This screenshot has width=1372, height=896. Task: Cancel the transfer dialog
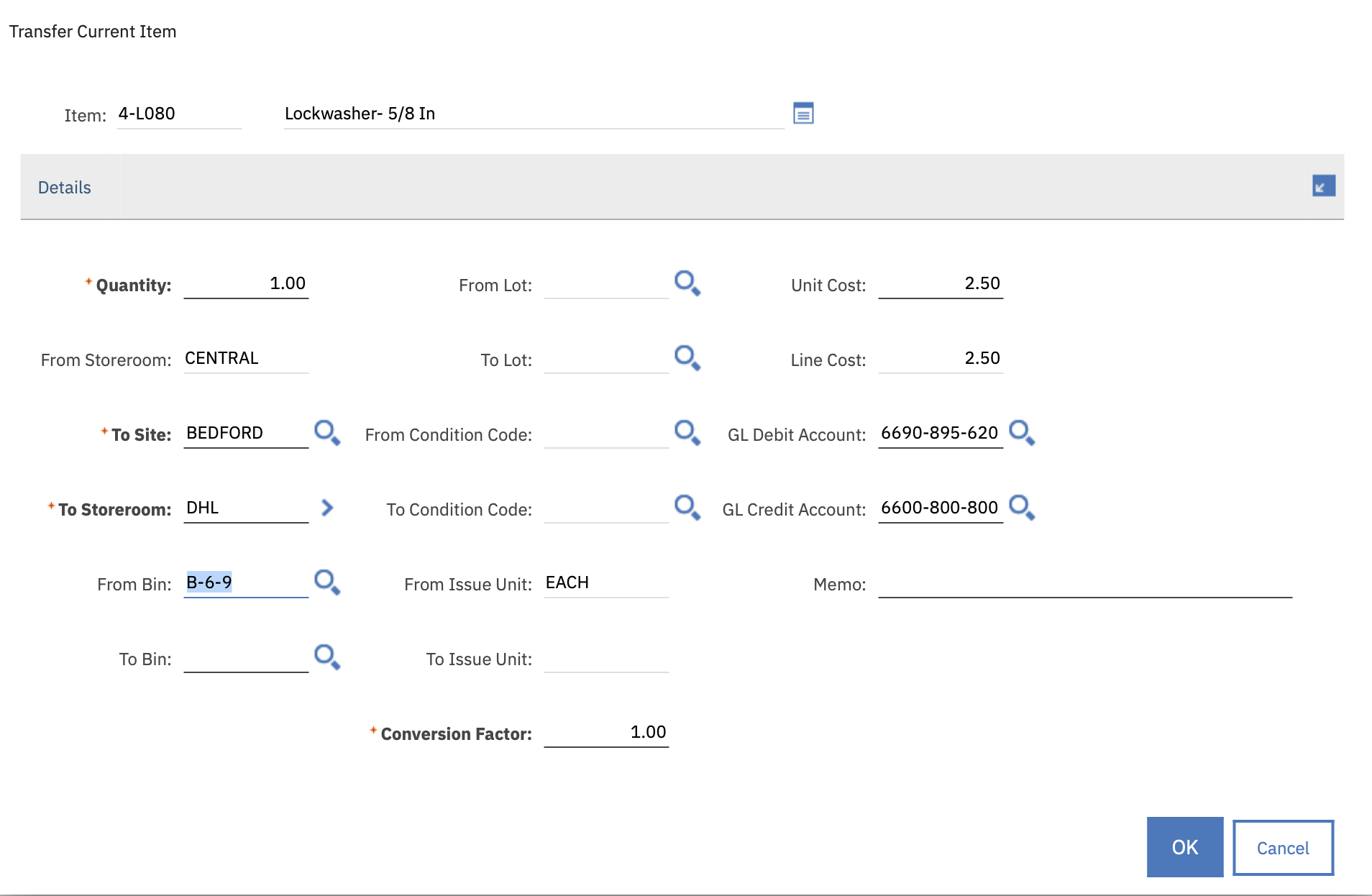pos(1283,848)
